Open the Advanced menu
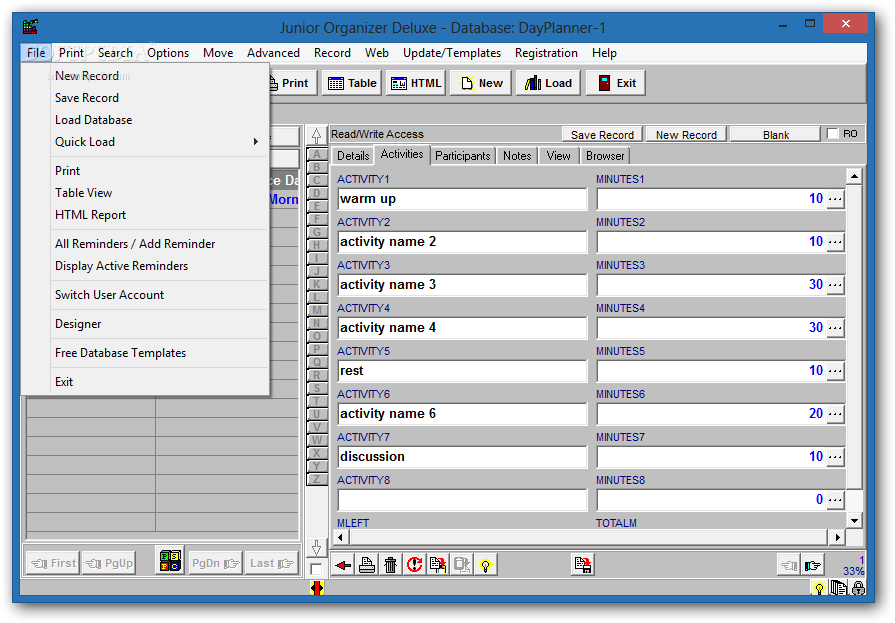The width and height of the screenshot is (895, 623). pos(273,53)
